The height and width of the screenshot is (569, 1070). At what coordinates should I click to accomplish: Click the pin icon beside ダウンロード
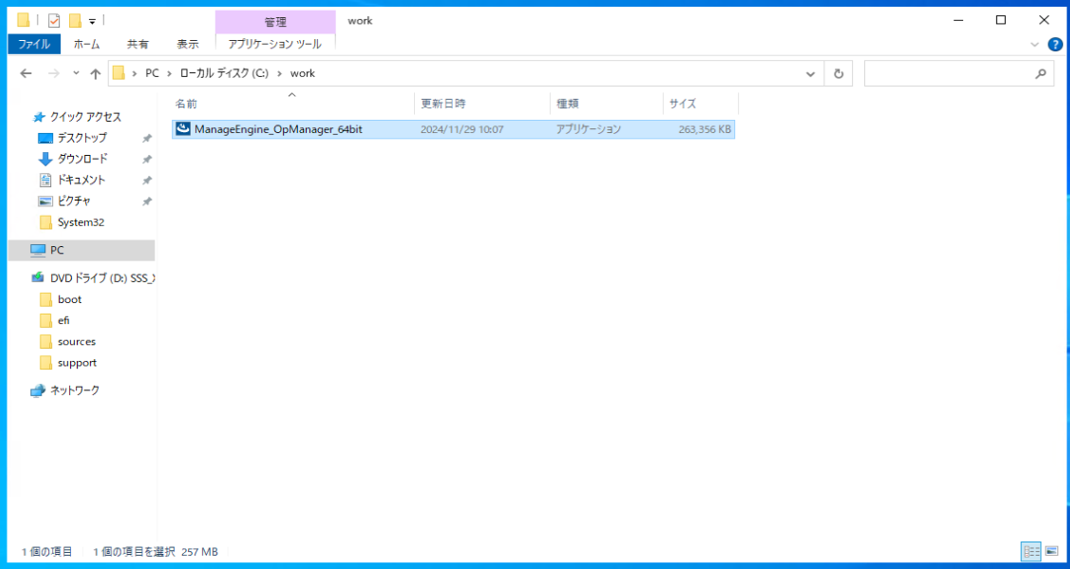coord(147,160)
